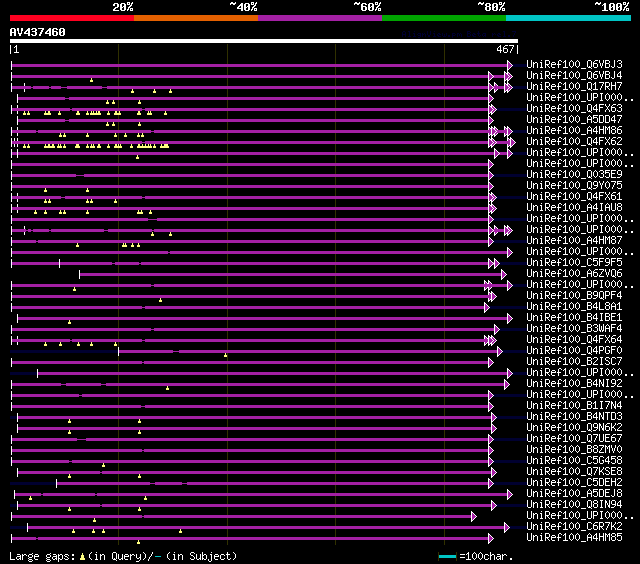Image resolution: width=640 pixels, height=564 pixels.
Task: Click the alignment bar for UniRef100_A6ZVQ6
Action: [x=292, y=275]
